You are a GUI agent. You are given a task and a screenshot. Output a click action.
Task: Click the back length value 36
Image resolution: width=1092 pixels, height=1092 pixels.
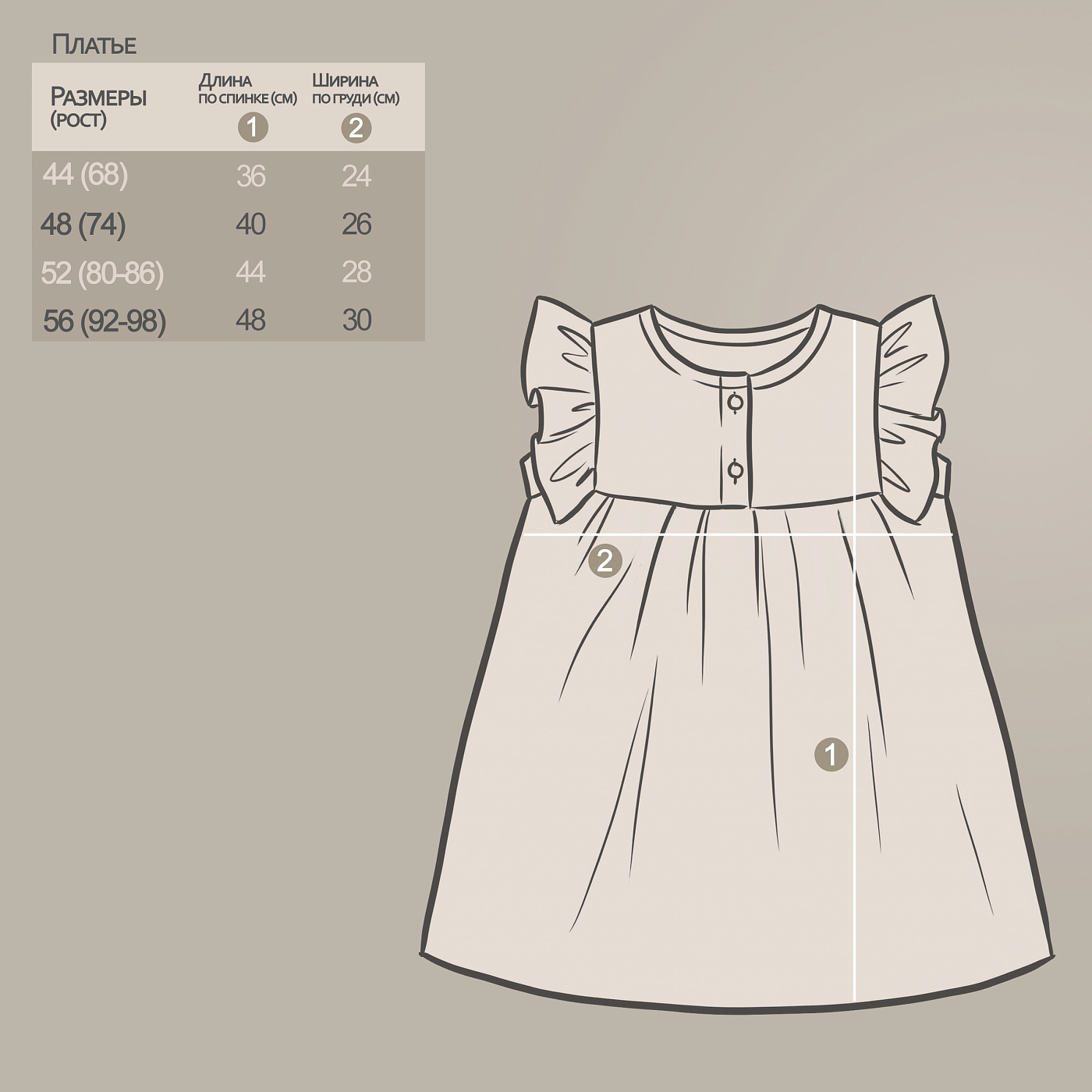[x=250, y=176]
